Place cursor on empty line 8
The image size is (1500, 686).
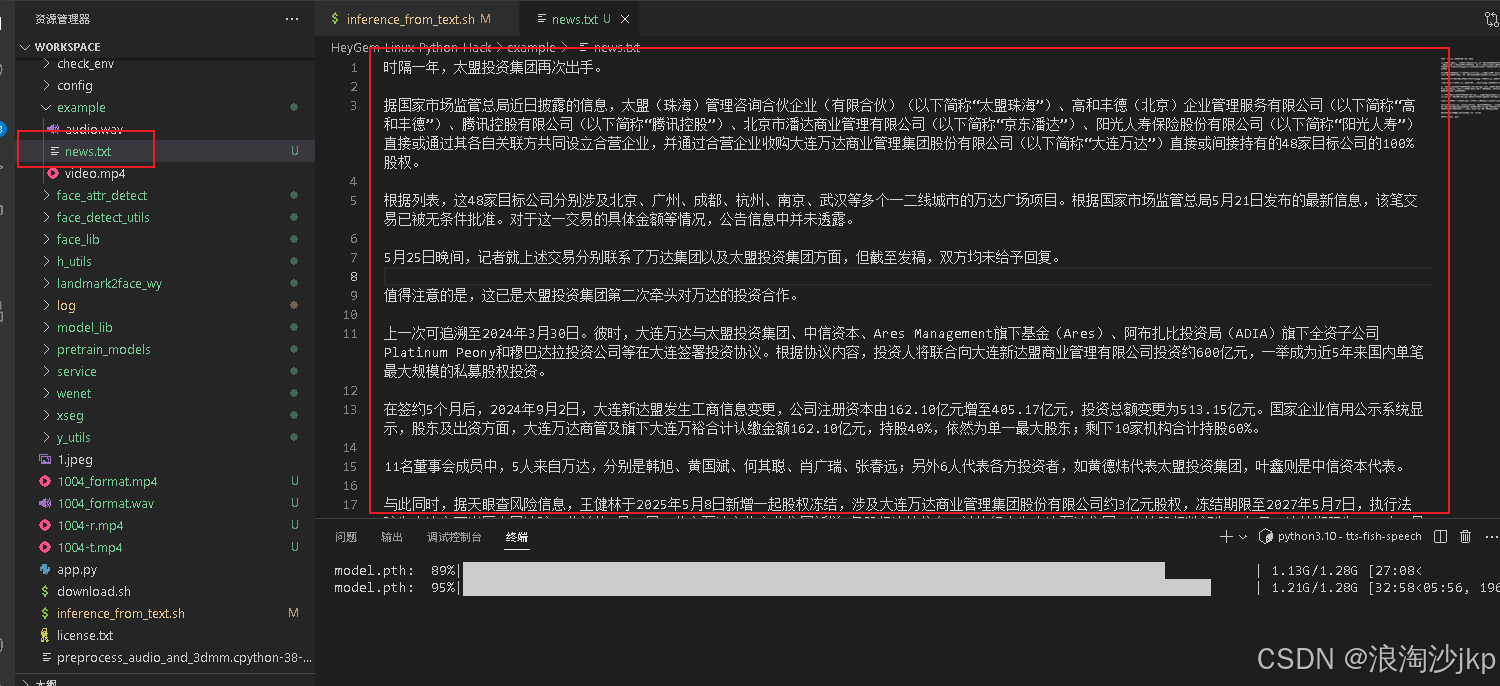coord(908,276)
